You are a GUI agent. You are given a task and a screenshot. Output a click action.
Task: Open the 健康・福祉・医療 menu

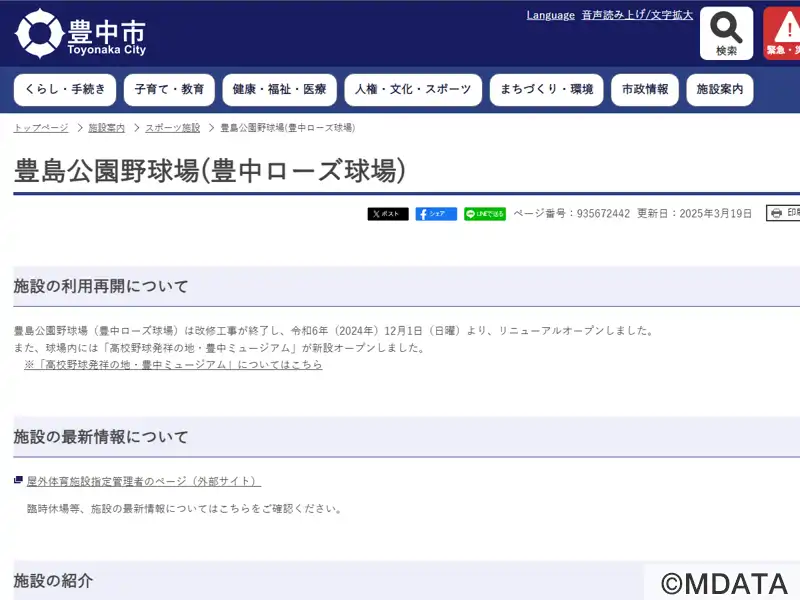point(279,90)
